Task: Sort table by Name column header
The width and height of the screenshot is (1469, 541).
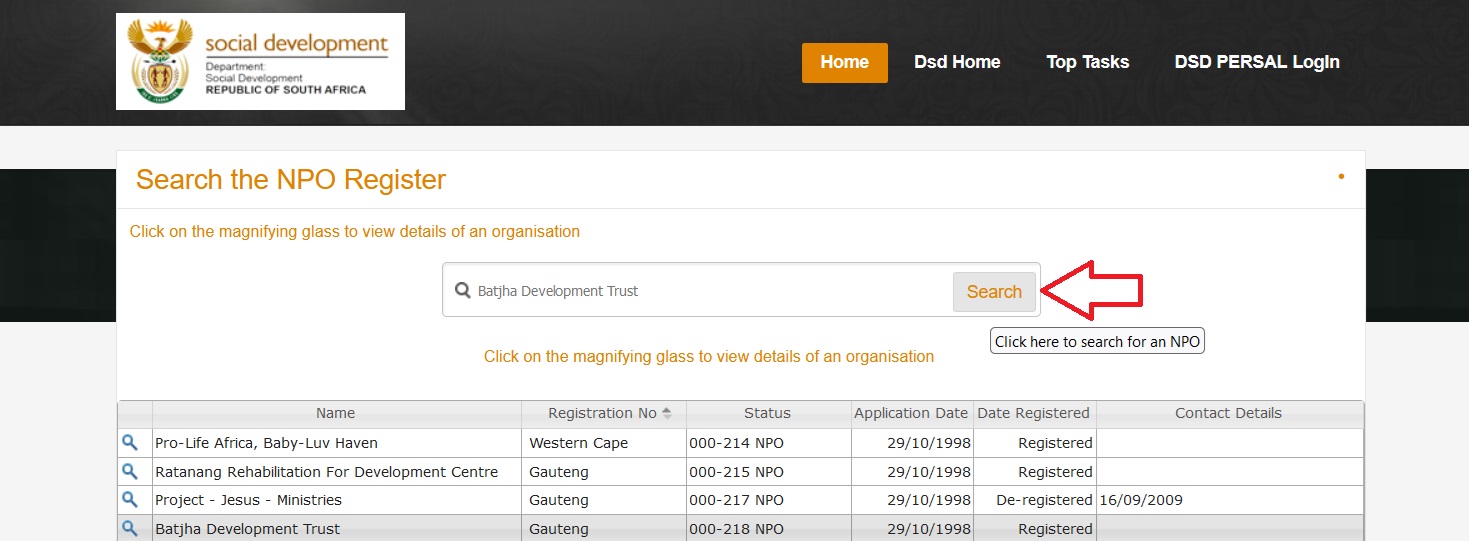Action: [336, 413]
